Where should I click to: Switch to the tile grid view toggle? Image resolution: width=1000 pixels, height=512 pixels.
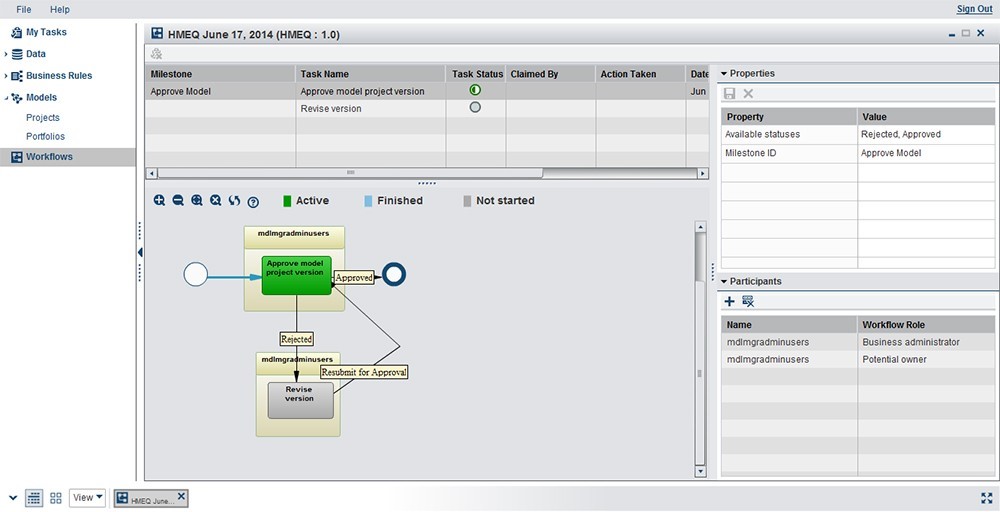56,497
